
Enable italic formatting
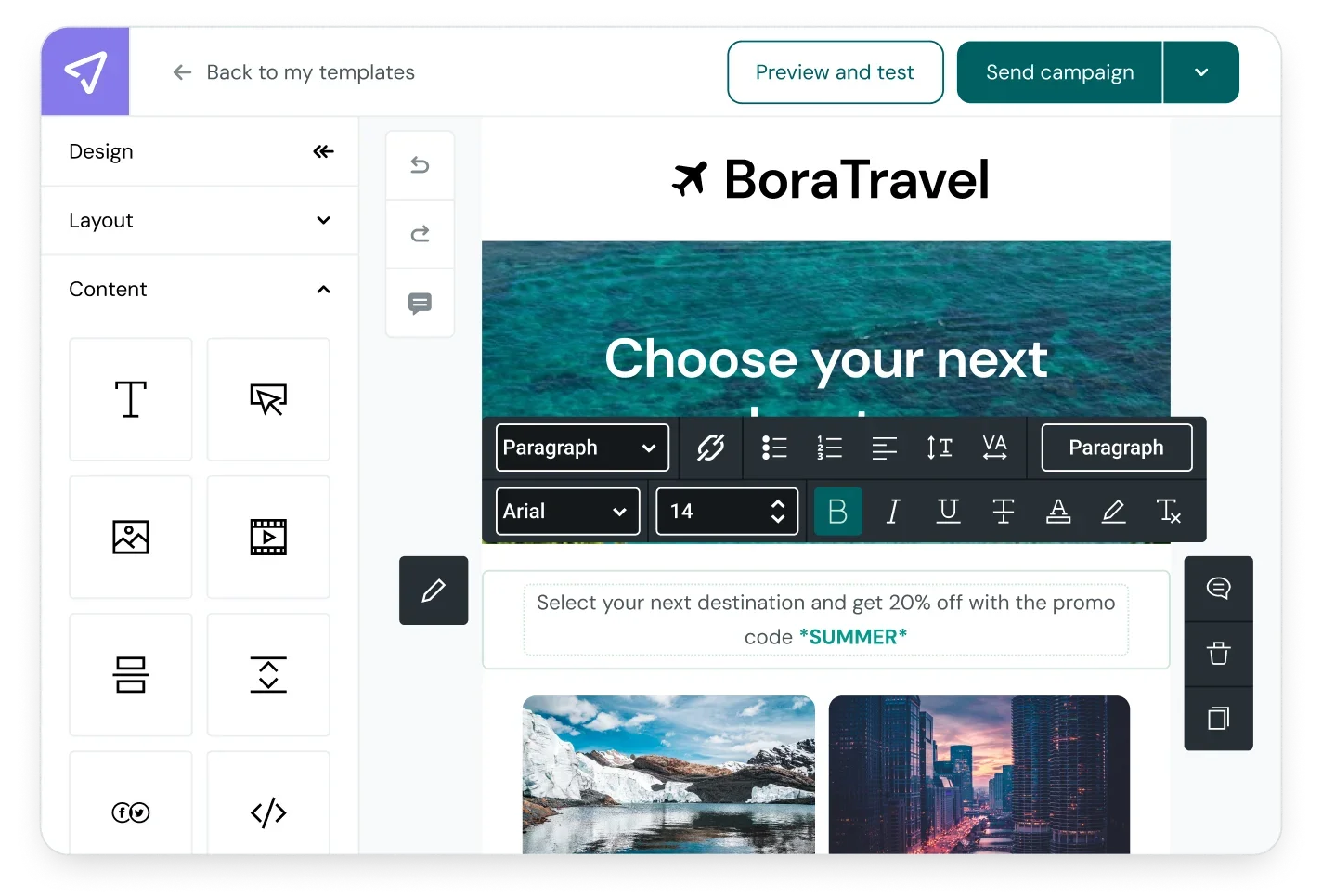pos(892,511)
